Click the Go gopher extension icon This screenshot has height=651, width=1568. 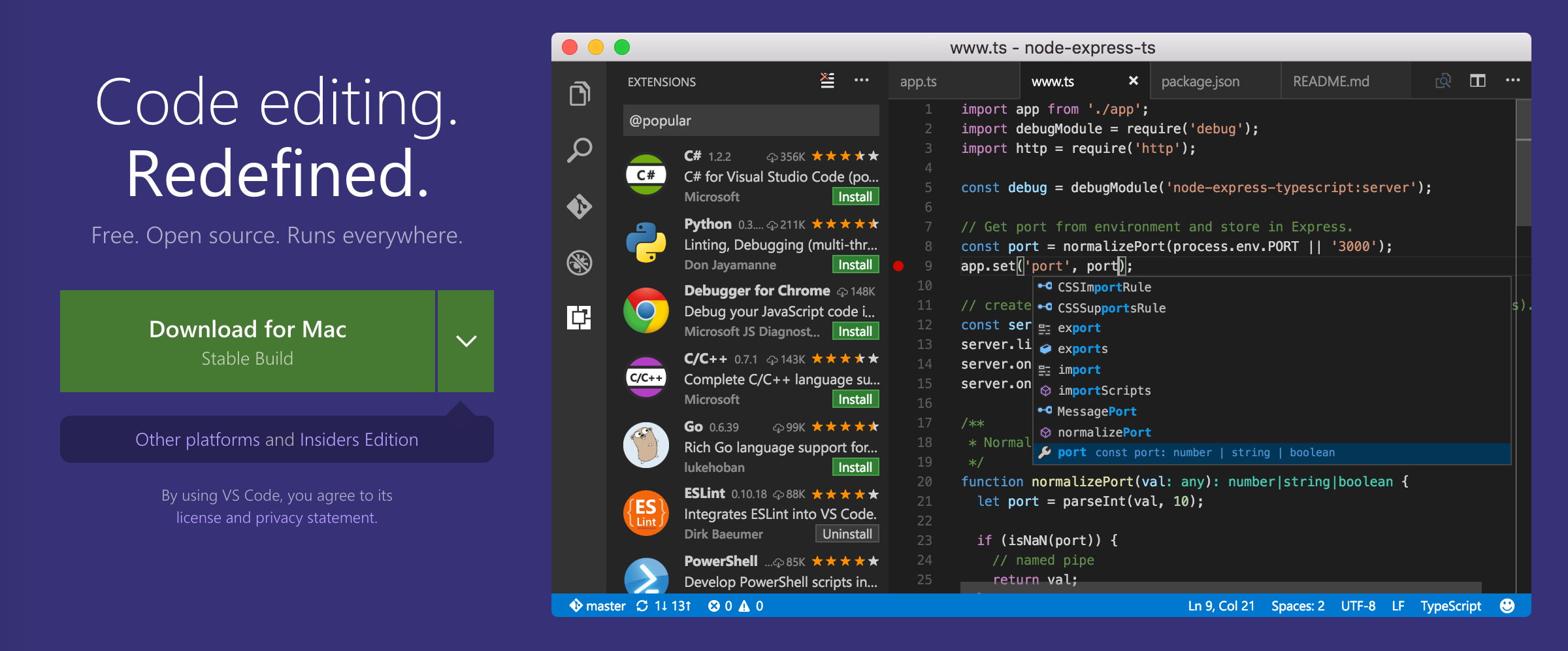(646, 445)
